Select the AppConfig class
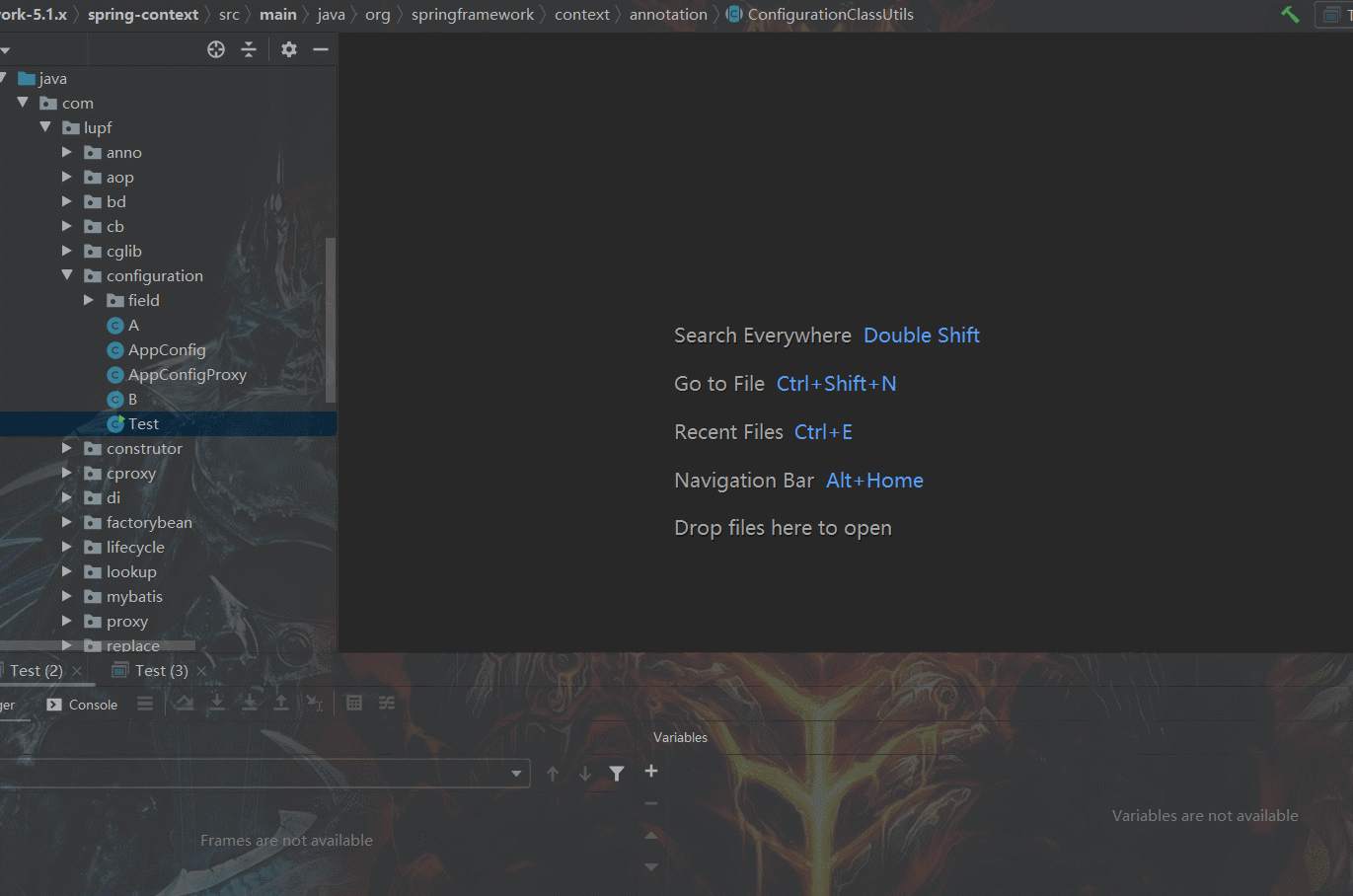 (167, 350)
